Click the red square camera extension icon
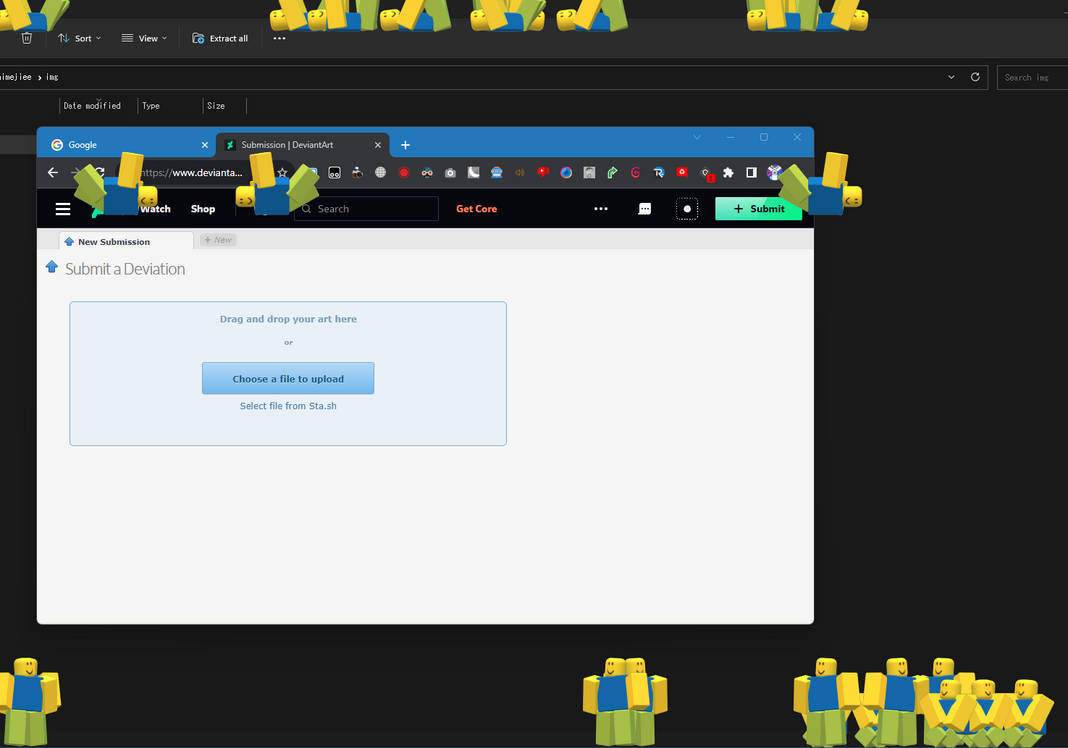This screenshot has width=1068, height=748. (682, 172)
